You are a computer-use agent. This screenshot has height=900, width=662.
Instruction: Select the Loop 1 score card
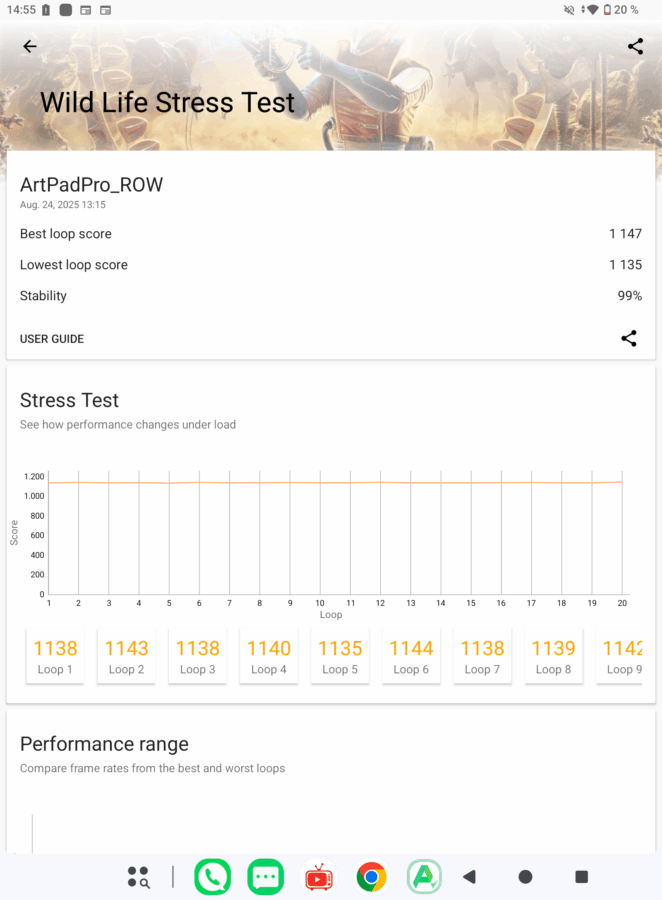55,656
